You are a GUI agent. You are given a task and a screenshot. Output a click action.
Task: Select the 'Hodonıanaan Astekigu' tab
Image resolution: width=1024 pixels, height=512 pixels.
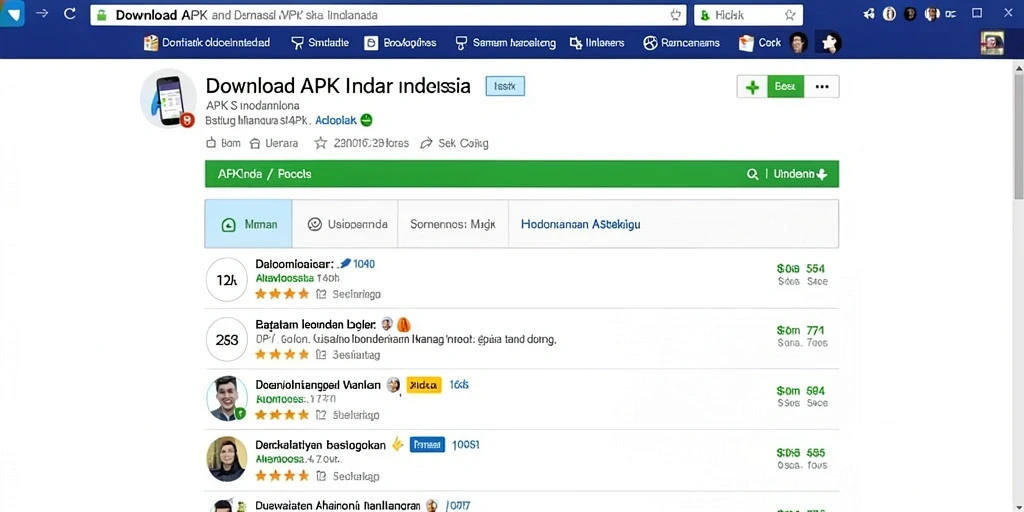pos(581,224)
